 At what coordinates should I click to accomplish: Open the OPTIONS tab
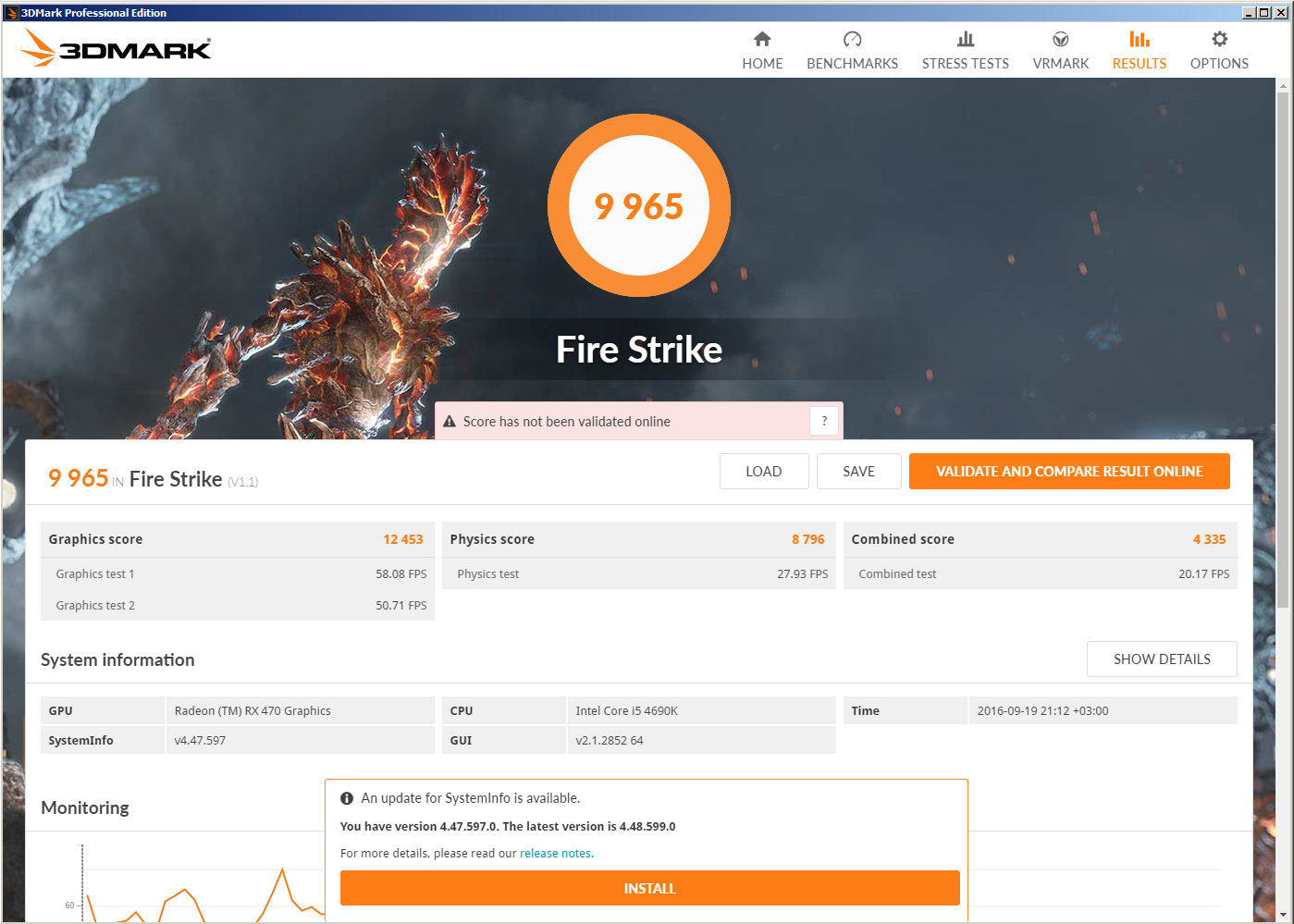[1220, 50]
